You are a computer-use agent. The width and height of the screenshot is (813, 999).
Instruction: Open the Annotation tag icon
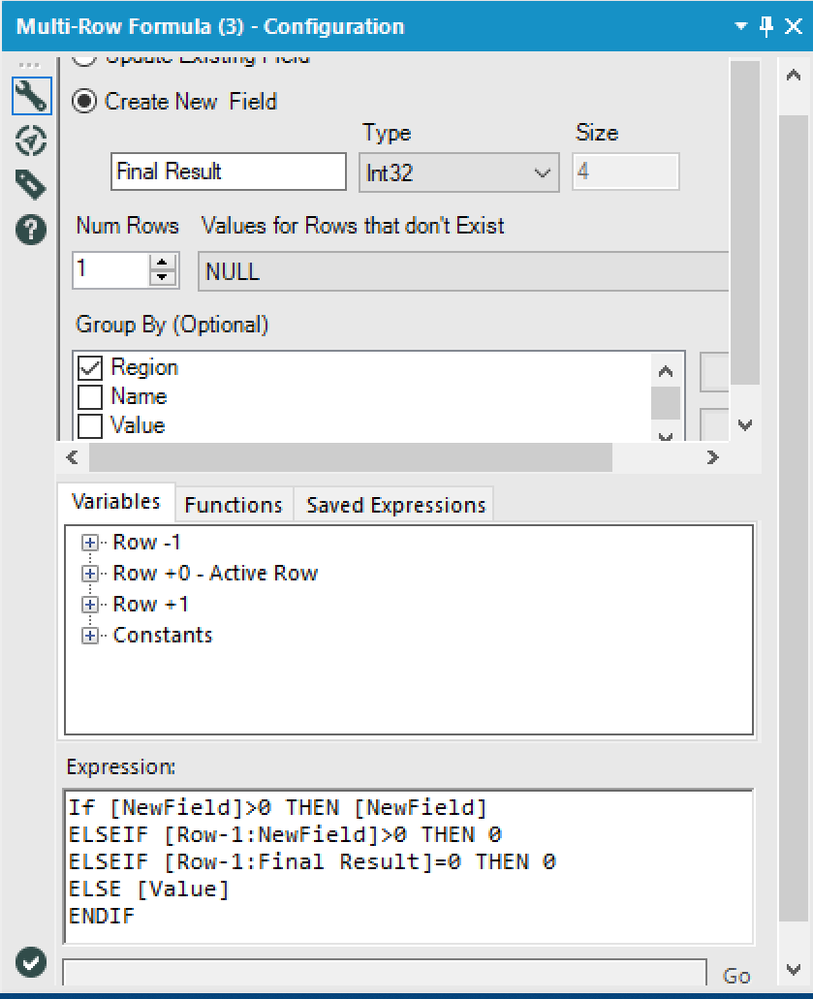coord(31,184)
